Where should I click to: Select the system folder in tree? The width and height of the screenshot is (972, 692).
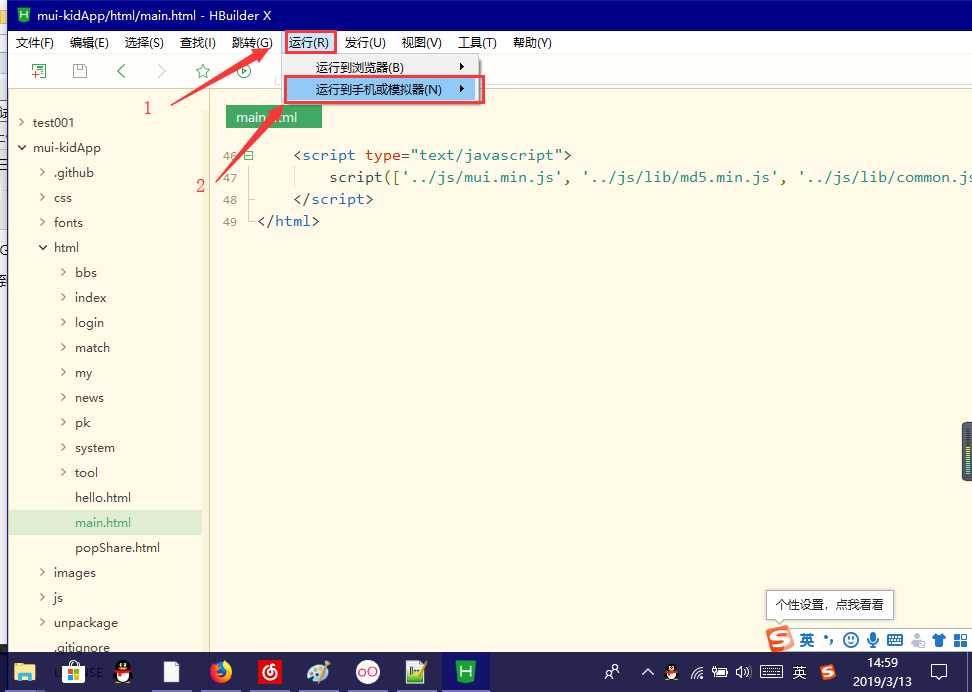point(95,448)
